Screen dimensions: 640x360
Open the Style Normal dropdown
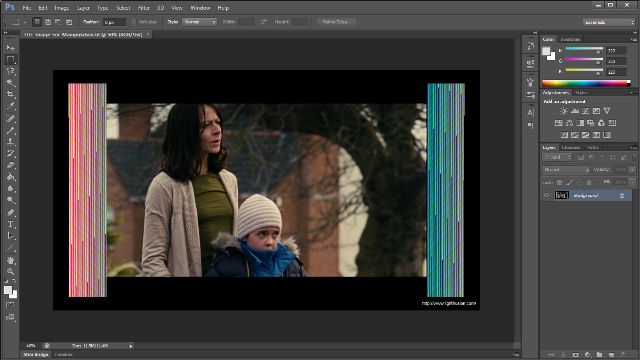click(x=200, y=22)
